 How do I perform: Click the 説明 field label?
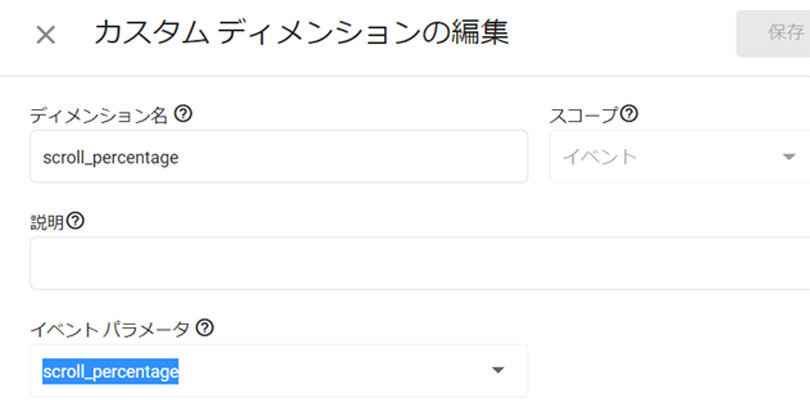click(47, 223)
